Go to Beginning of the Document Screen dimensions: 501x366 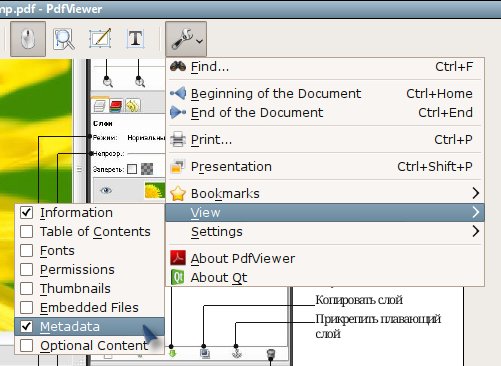pyautogui.click(x=325, y=94)
